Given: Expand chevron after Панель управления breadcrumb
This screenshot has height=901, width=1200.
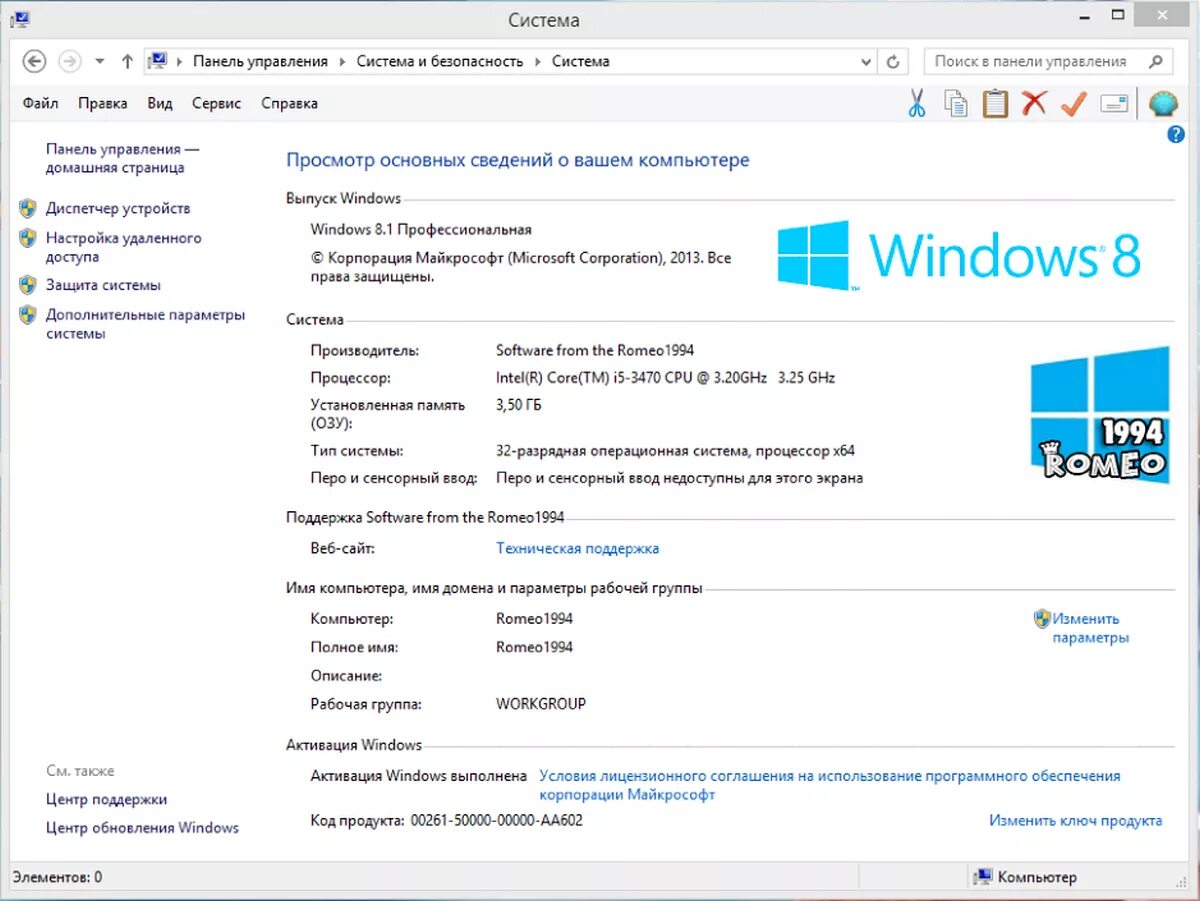Looking at the screenshot, I should [x=342, y=61].
